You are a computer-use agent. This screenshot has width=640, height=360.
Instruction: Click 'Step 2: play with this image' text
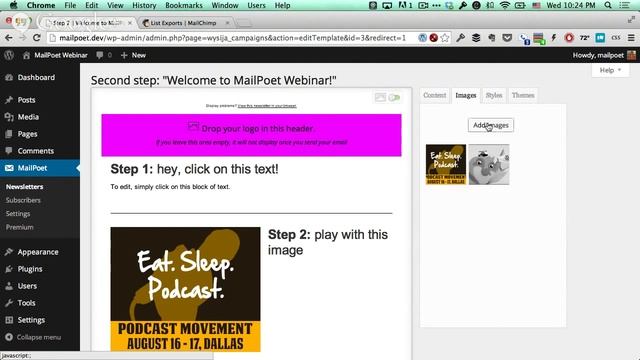click(x=328, y=242)
